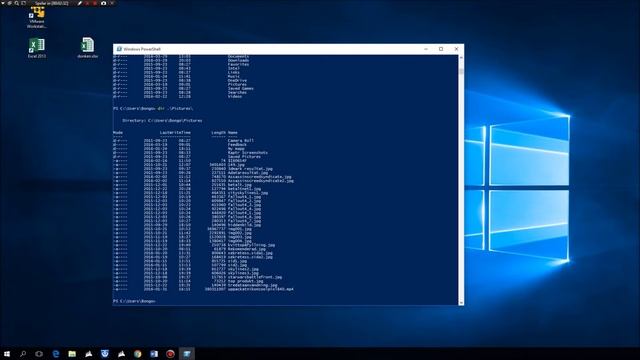Screen dimensions: 640x360
Task: Click the PowerShell vertical scrollbar thumb
Action: pos(461,71)
